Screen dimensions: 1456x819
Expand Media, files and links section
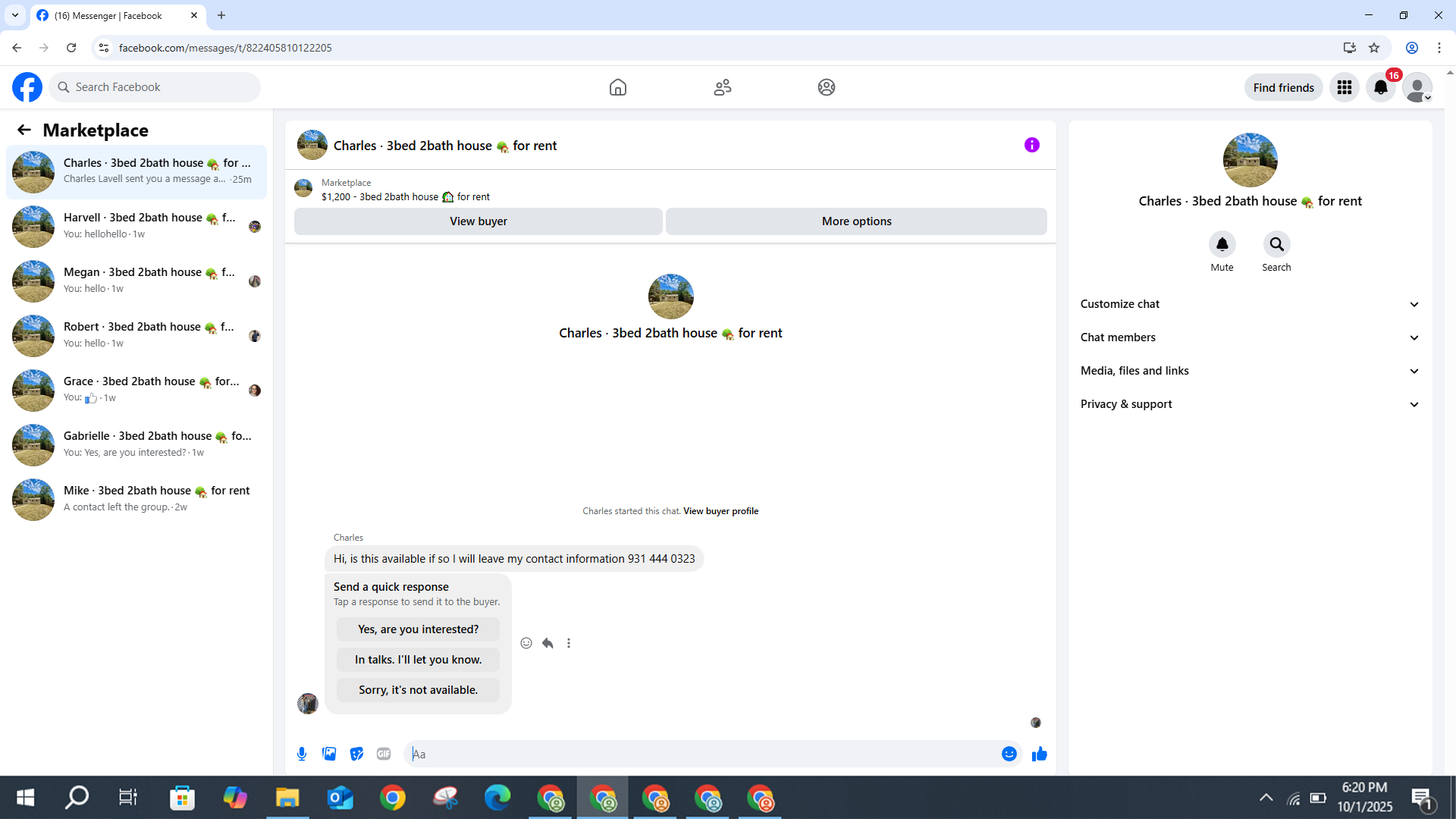click(x=1250, y=371)
